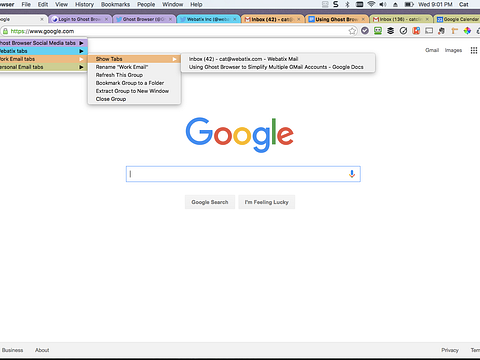This screenshot has width=480, height=360.
Task: Switch to the Ghost Browser Twitter tab
Action: pyautogui.click(x=143, y=19)
